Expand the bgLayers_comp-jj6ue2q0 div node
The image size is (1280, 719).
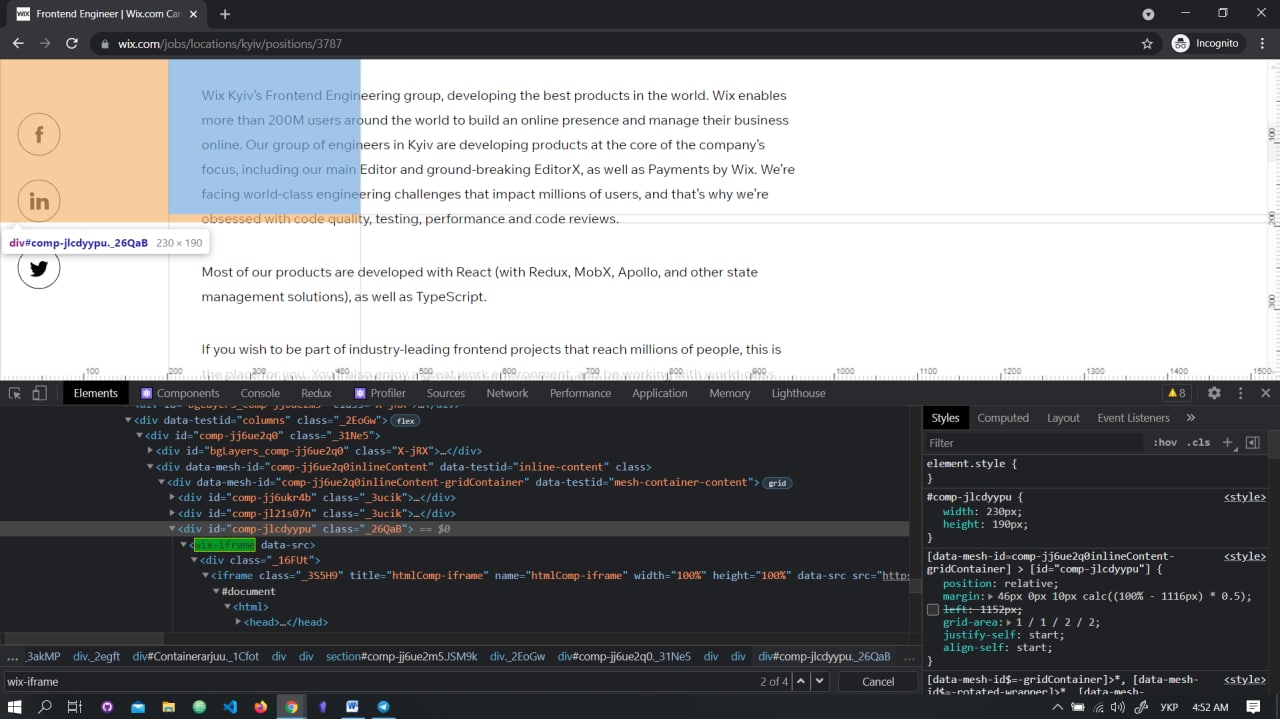[150, 451]
